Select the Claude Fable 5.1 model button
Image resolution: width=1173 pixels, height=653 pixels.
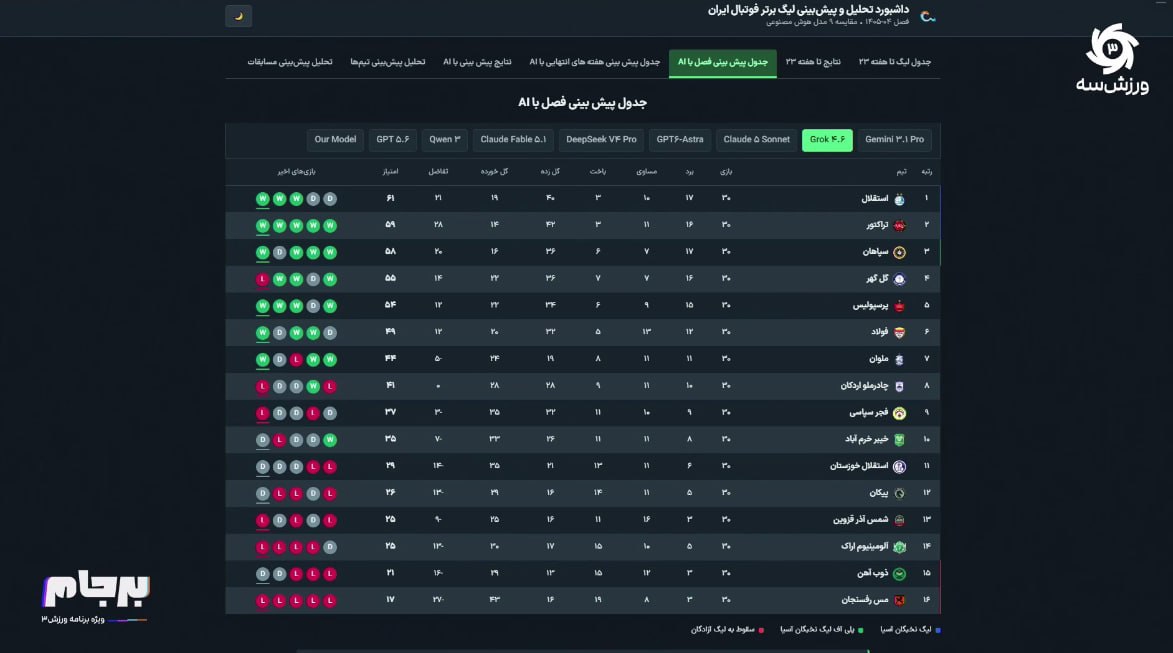pos(513,140)
